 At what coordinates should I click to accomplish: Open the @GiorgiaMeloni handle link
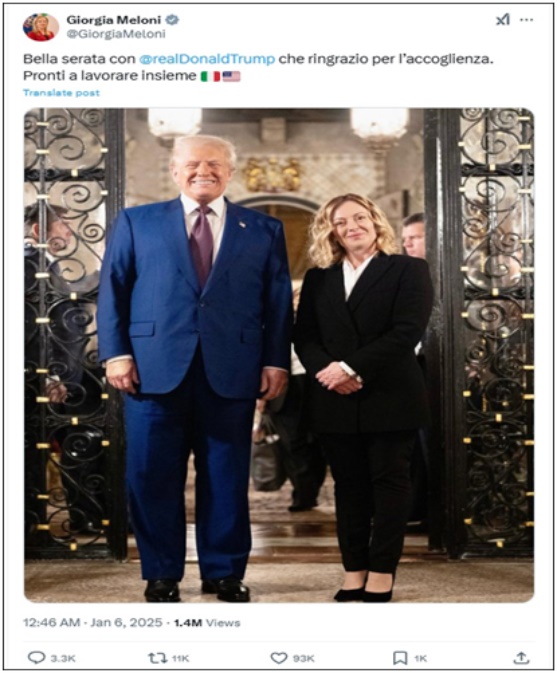point(116,34)
